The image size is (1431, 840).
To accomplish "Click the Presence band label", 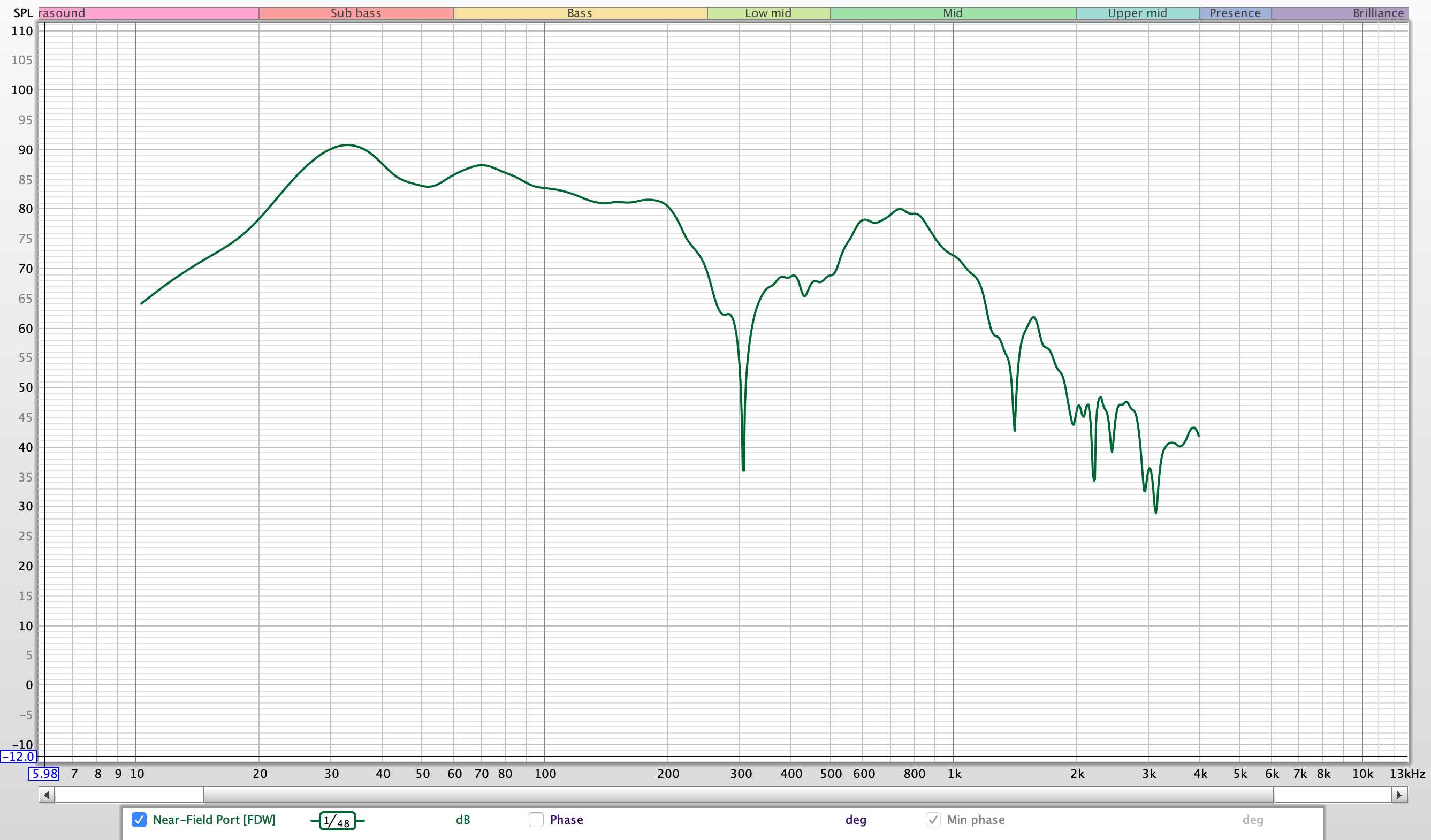I will click(1235, 13).
